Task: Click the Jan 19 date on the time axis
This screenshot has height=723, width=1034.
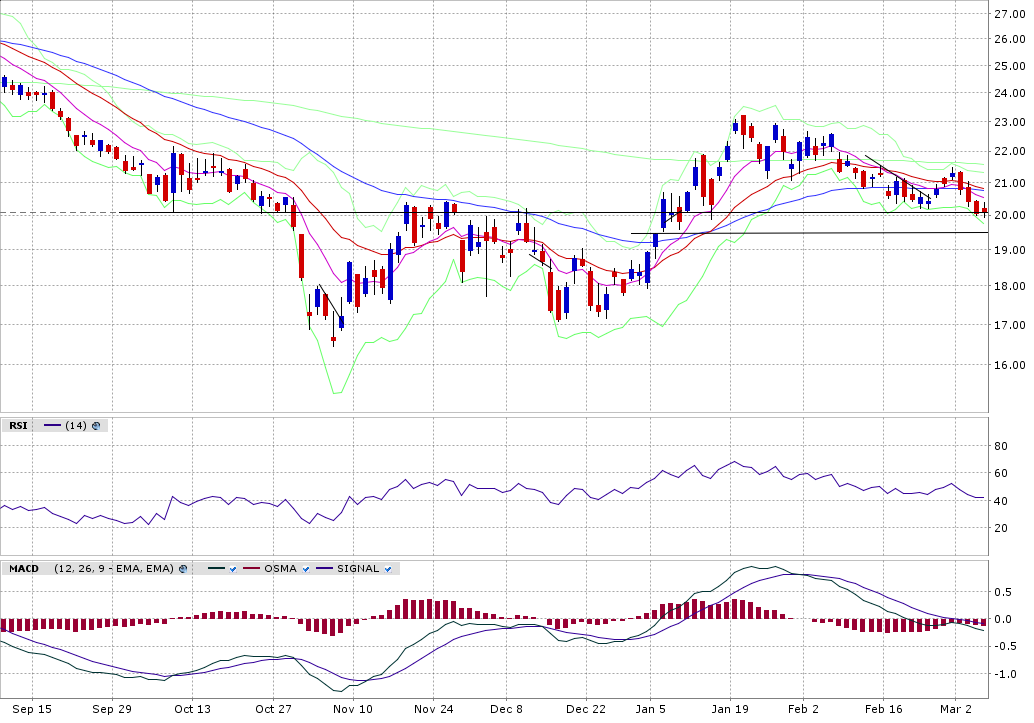Action: point(729,709)
